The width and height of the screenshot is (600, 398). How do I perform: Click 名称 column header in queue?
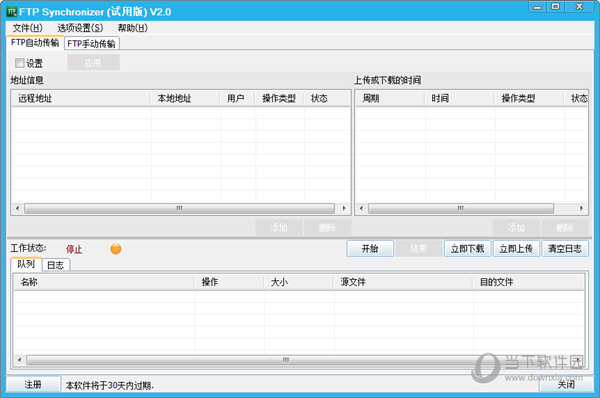(104, 282)
